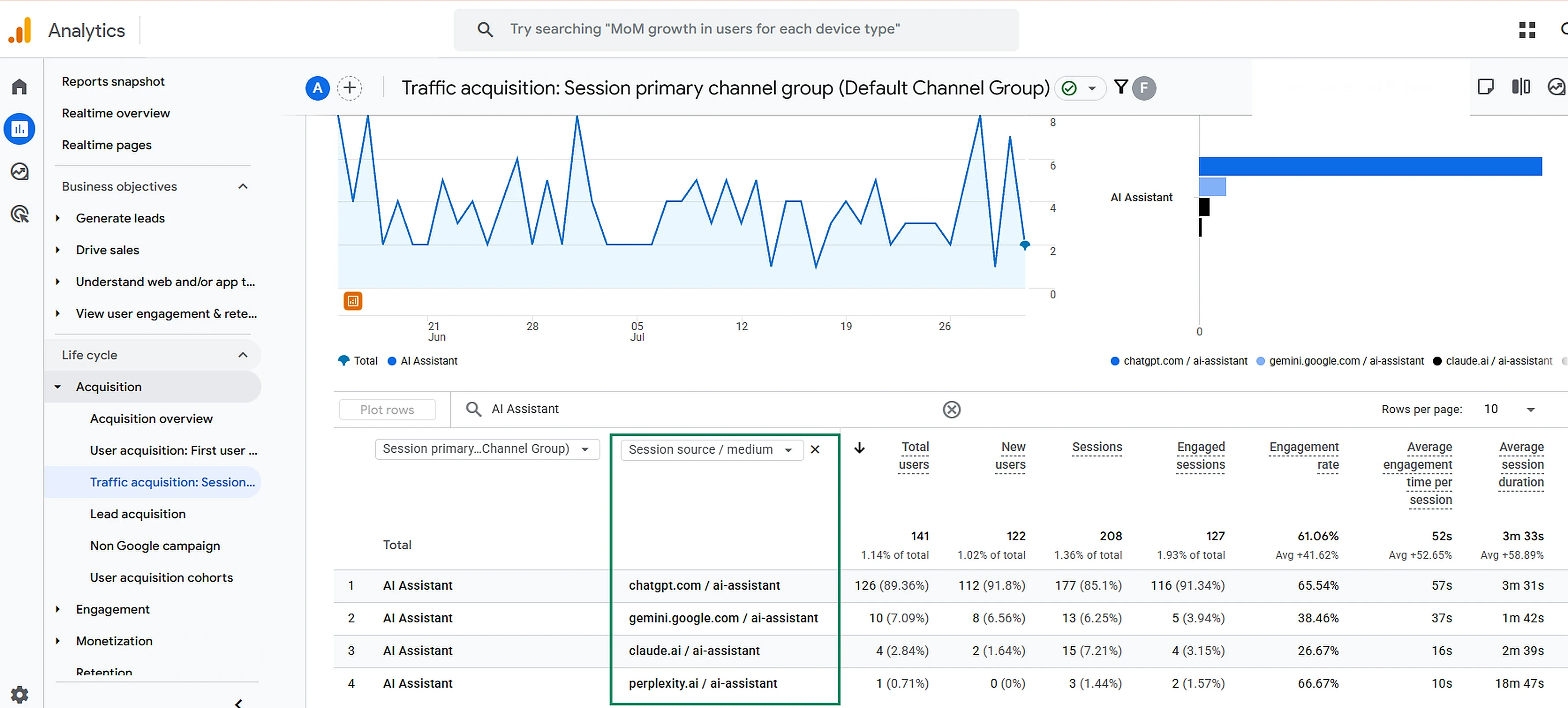The image size is (1568, 708).
Task: Click the compare columns icon
Action: (x=1521, y=87)
